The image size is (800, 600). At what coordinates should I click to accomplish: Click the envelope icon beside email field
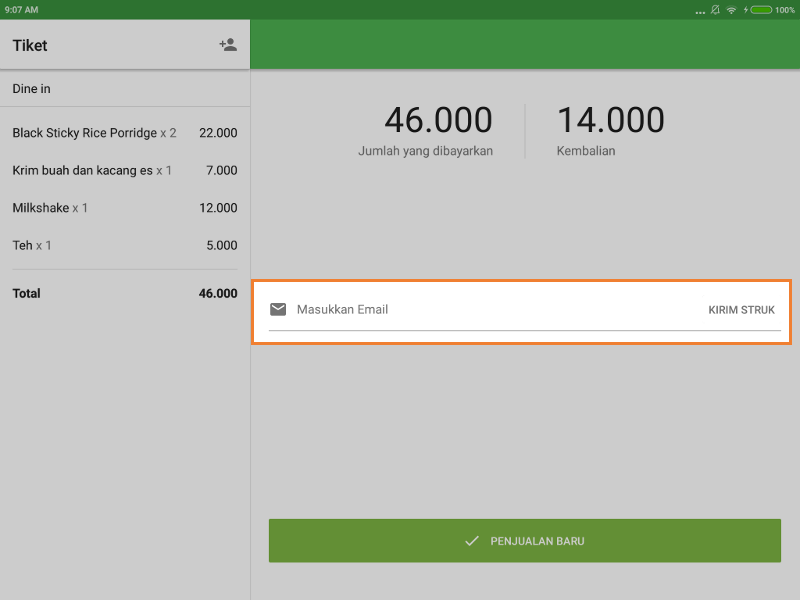pos(278,309)
